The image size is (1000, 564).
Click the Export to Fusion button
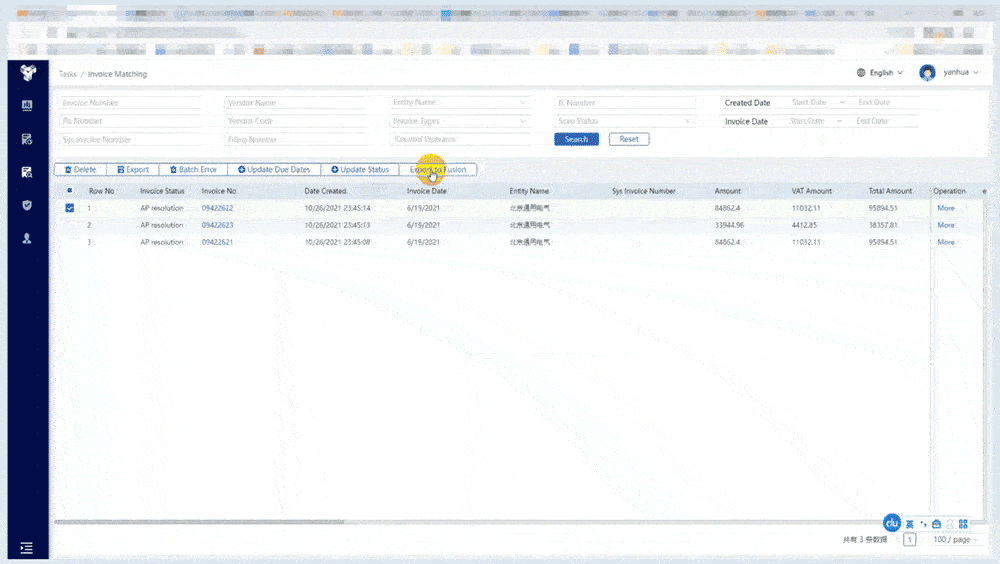(x=438, y=170)
